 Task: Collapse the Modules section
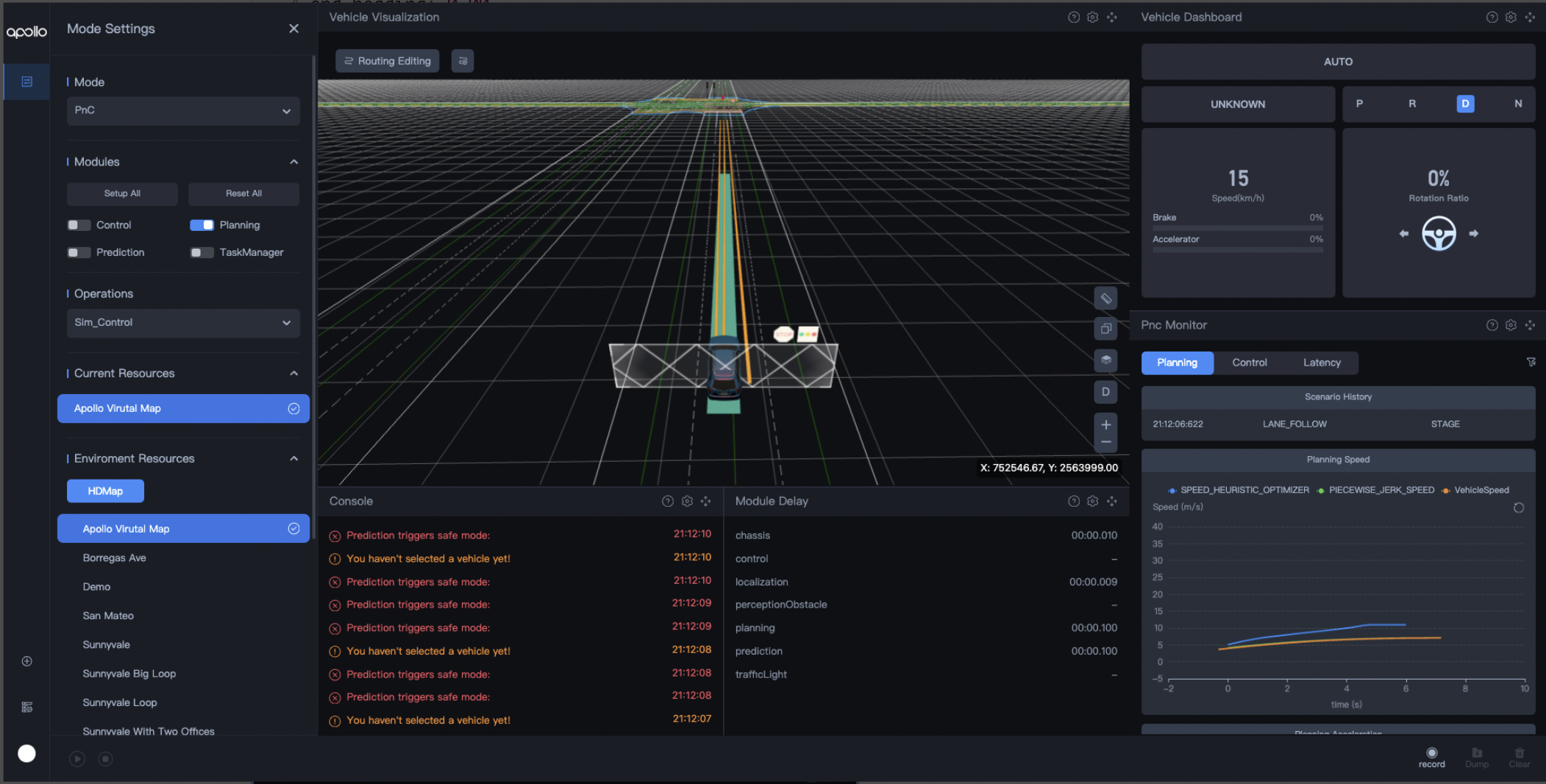pyautogui.click(x=293, y=161)
